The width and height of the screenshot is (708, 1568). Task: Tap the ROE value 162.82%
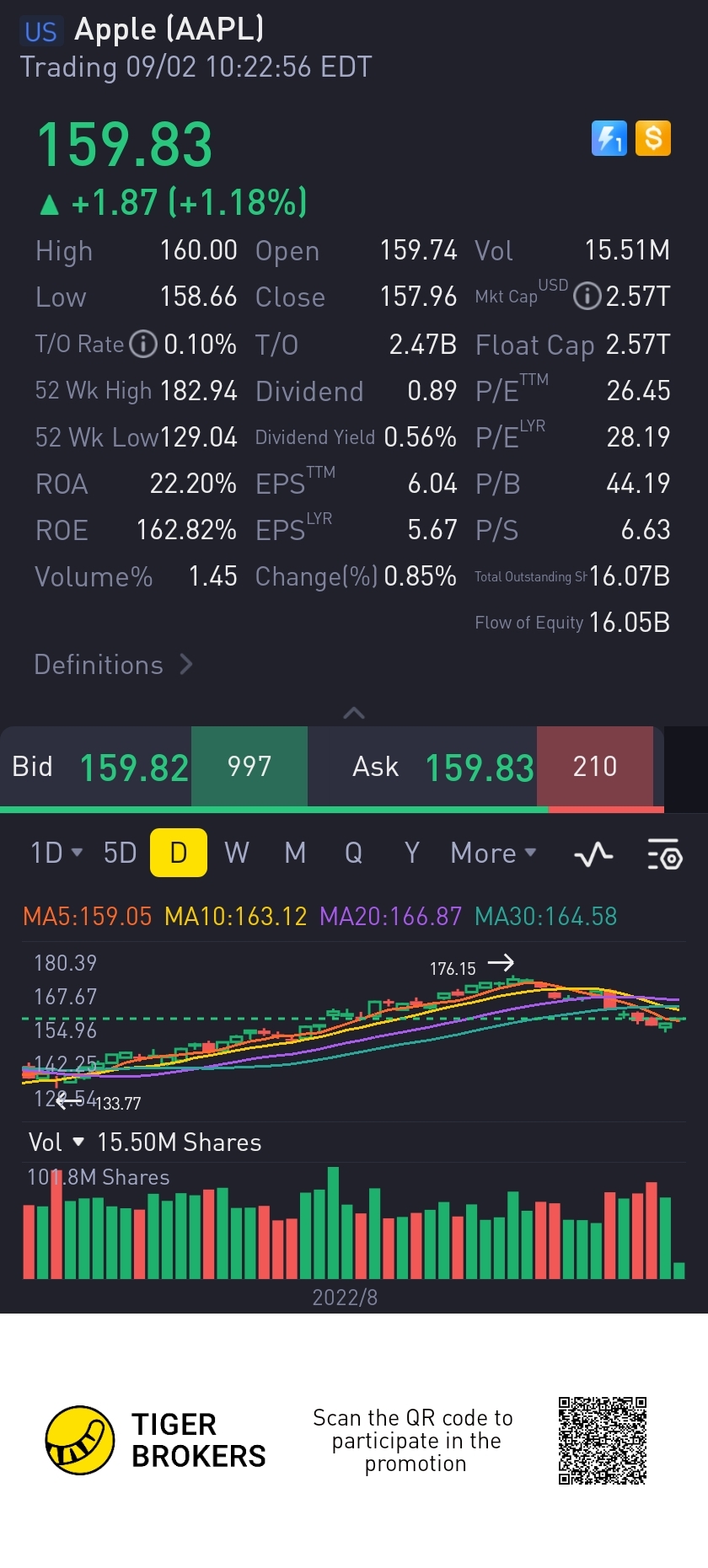(x=186, y=530)
